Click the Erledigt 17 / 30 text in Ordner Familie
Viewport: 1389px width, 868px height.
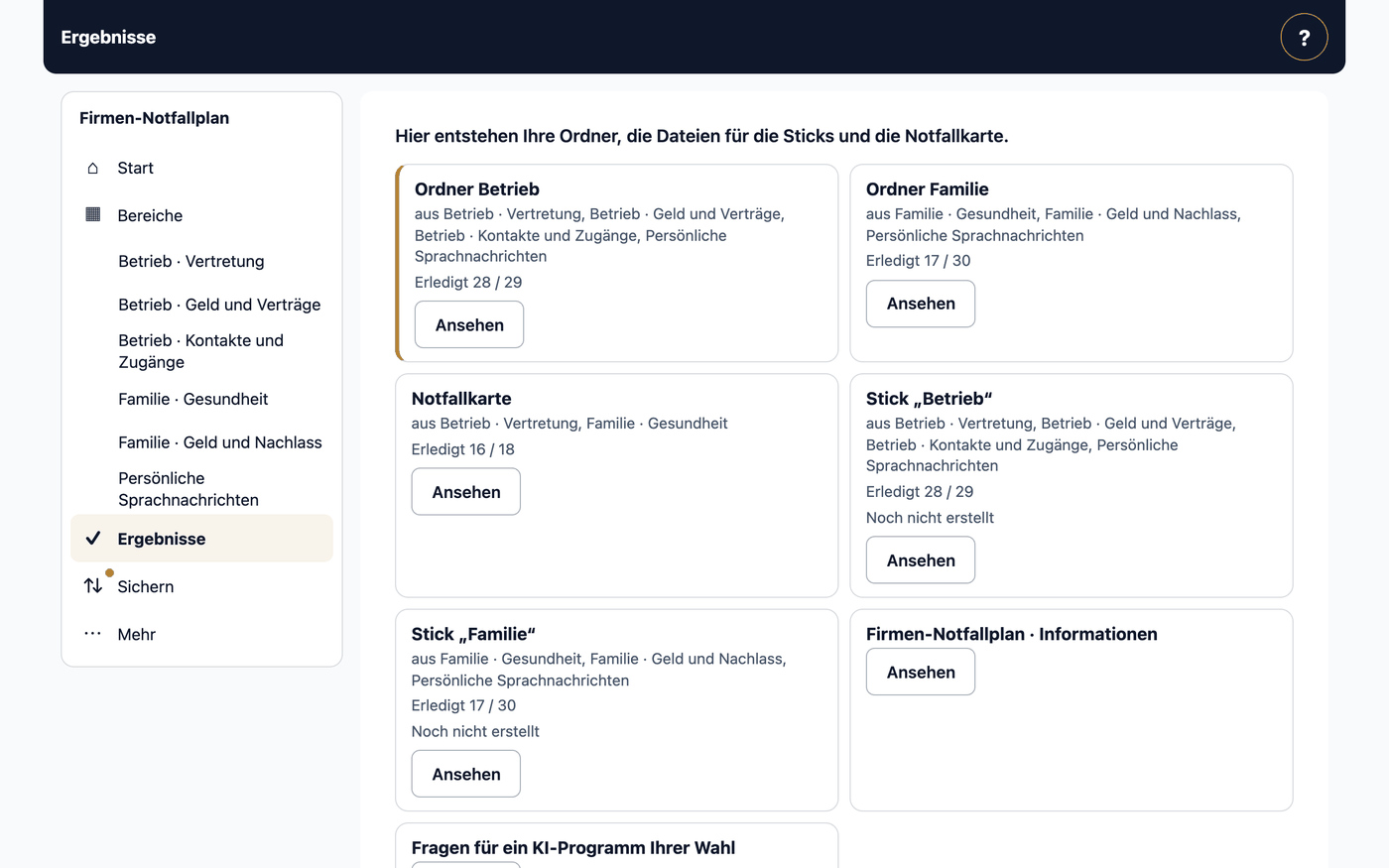pyautogui.click(x=919, y=261)
